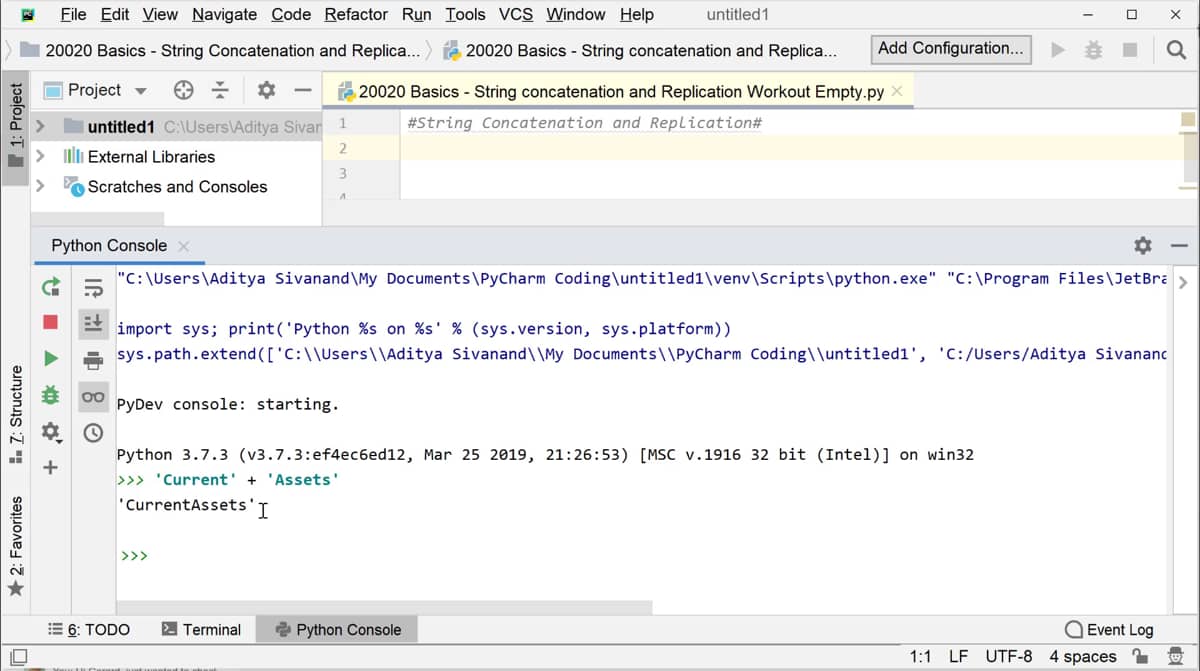
Task: Open the Edit menu
Action: click(115, 15)
